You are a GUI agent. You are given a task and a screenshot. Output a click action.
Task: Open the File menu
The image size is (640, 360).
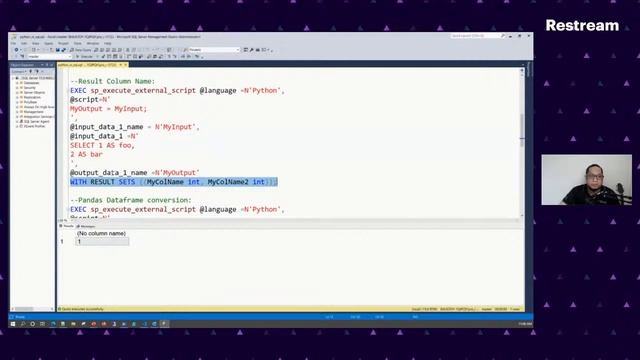click(x=13, y=43)
